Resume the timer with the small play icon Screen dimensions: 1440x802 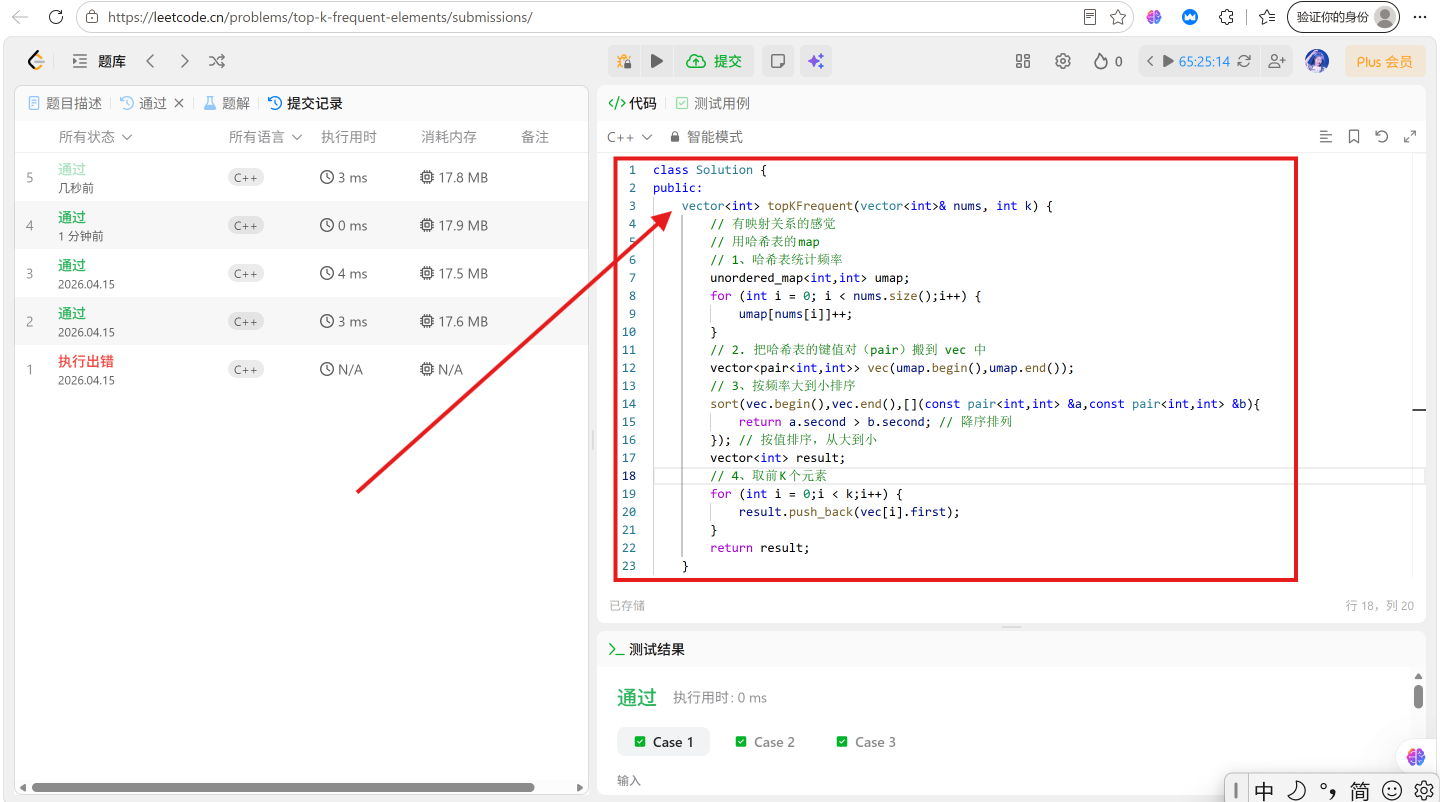[x=1168, y=61]
